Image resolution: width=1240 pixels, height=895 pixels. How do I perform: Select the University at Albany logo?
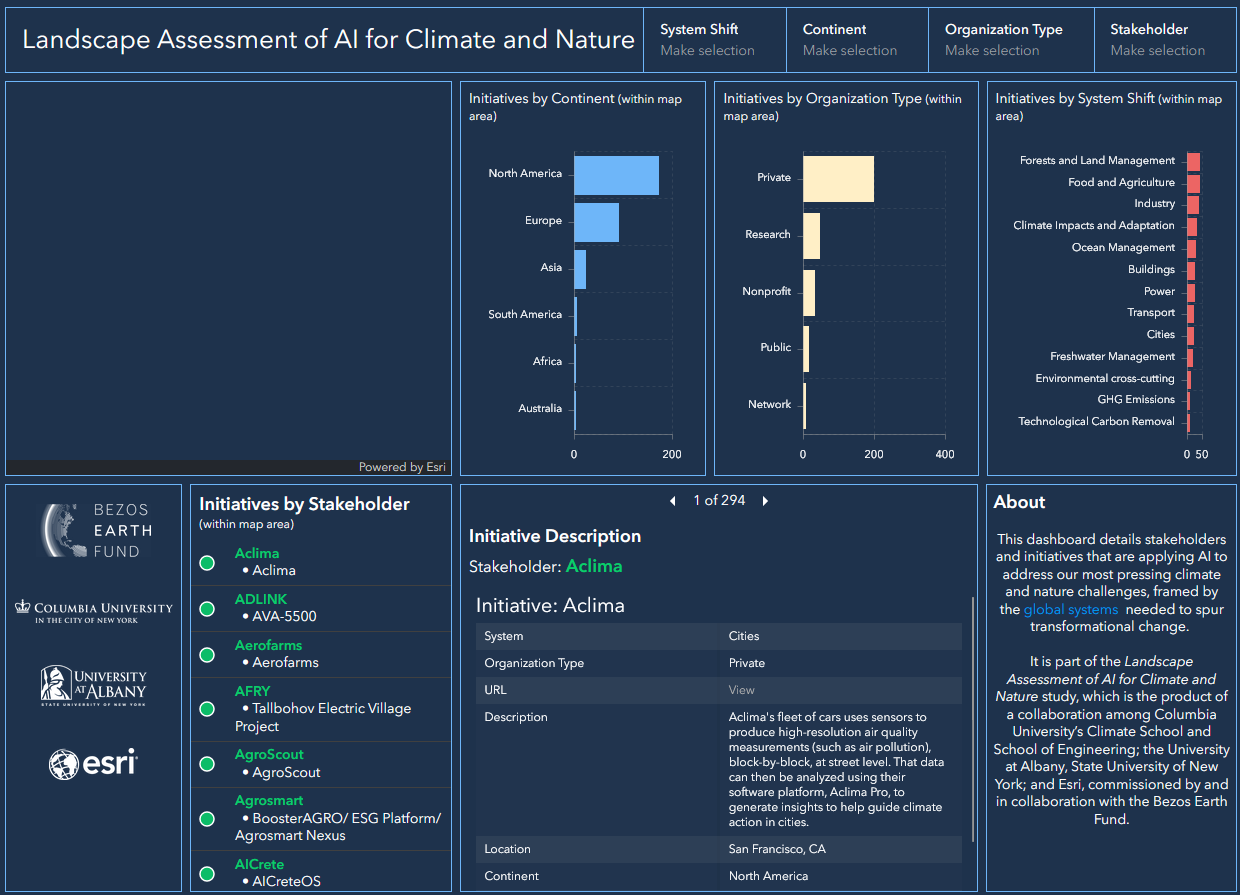(93, 686)
